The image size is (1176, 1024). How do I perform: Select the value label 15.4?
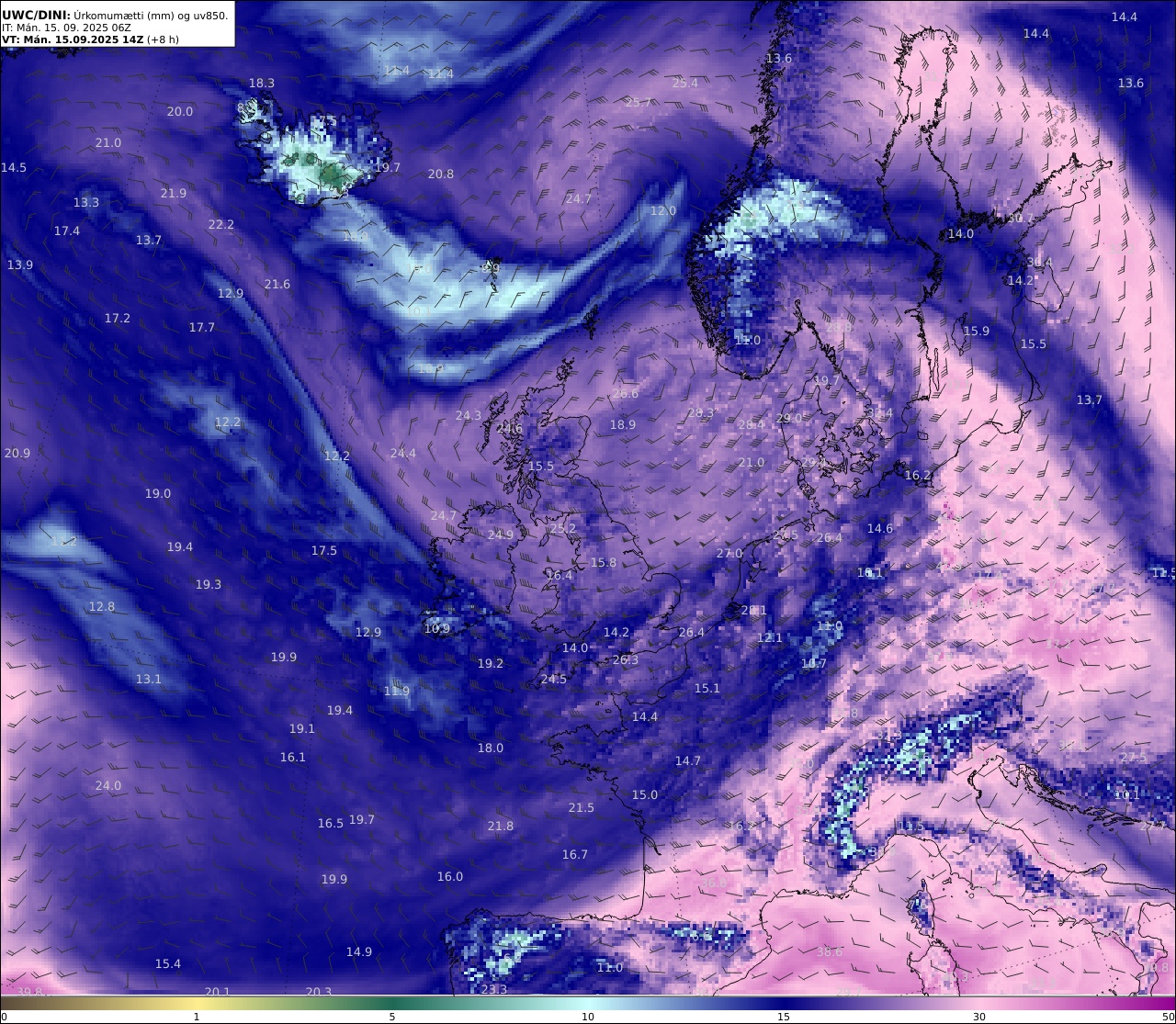(168, 963)
